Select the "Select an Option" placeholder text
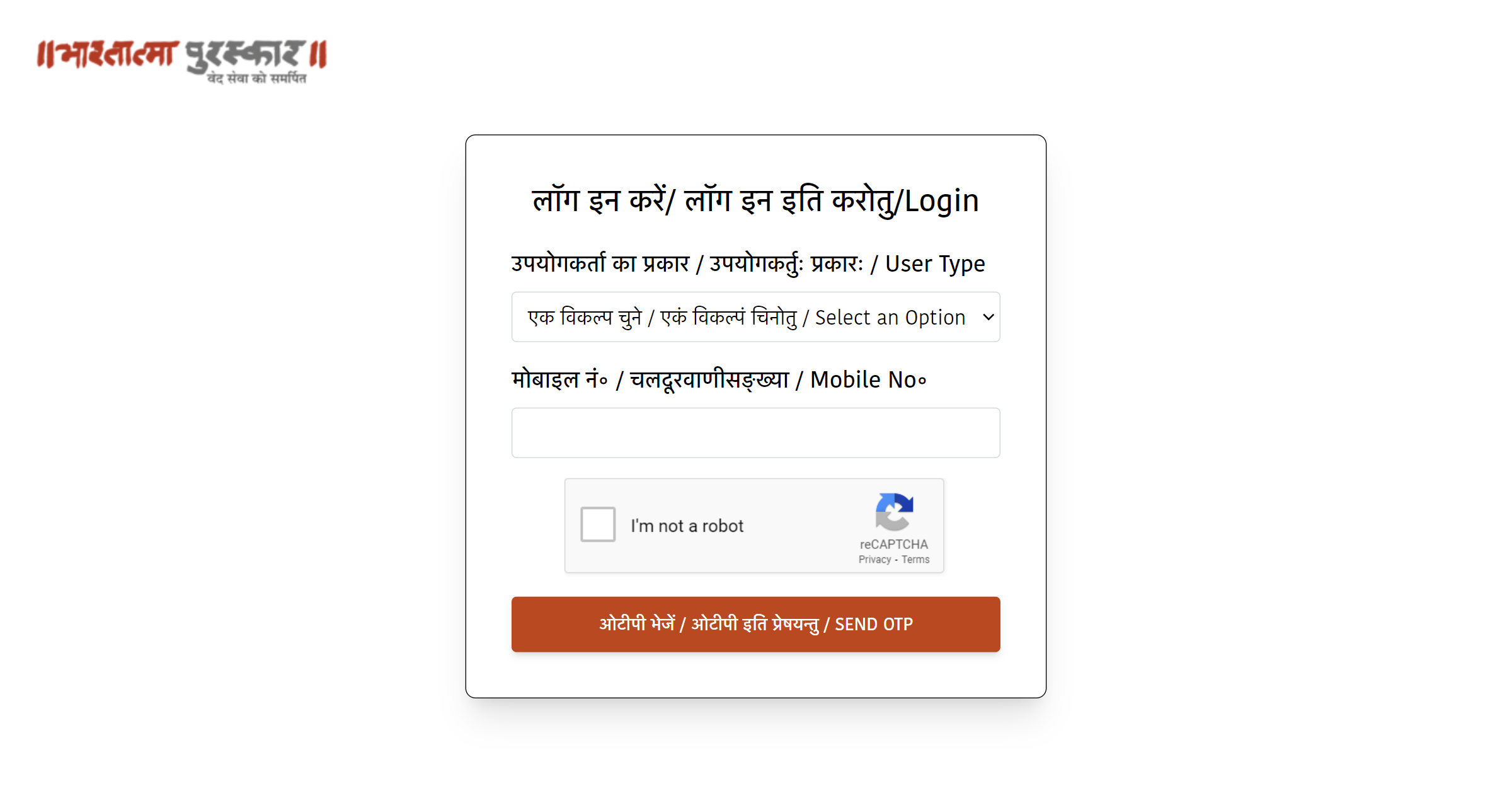The height and width of the screenshot is (791, 1512). pyautogui.click(x=890, y=318)
